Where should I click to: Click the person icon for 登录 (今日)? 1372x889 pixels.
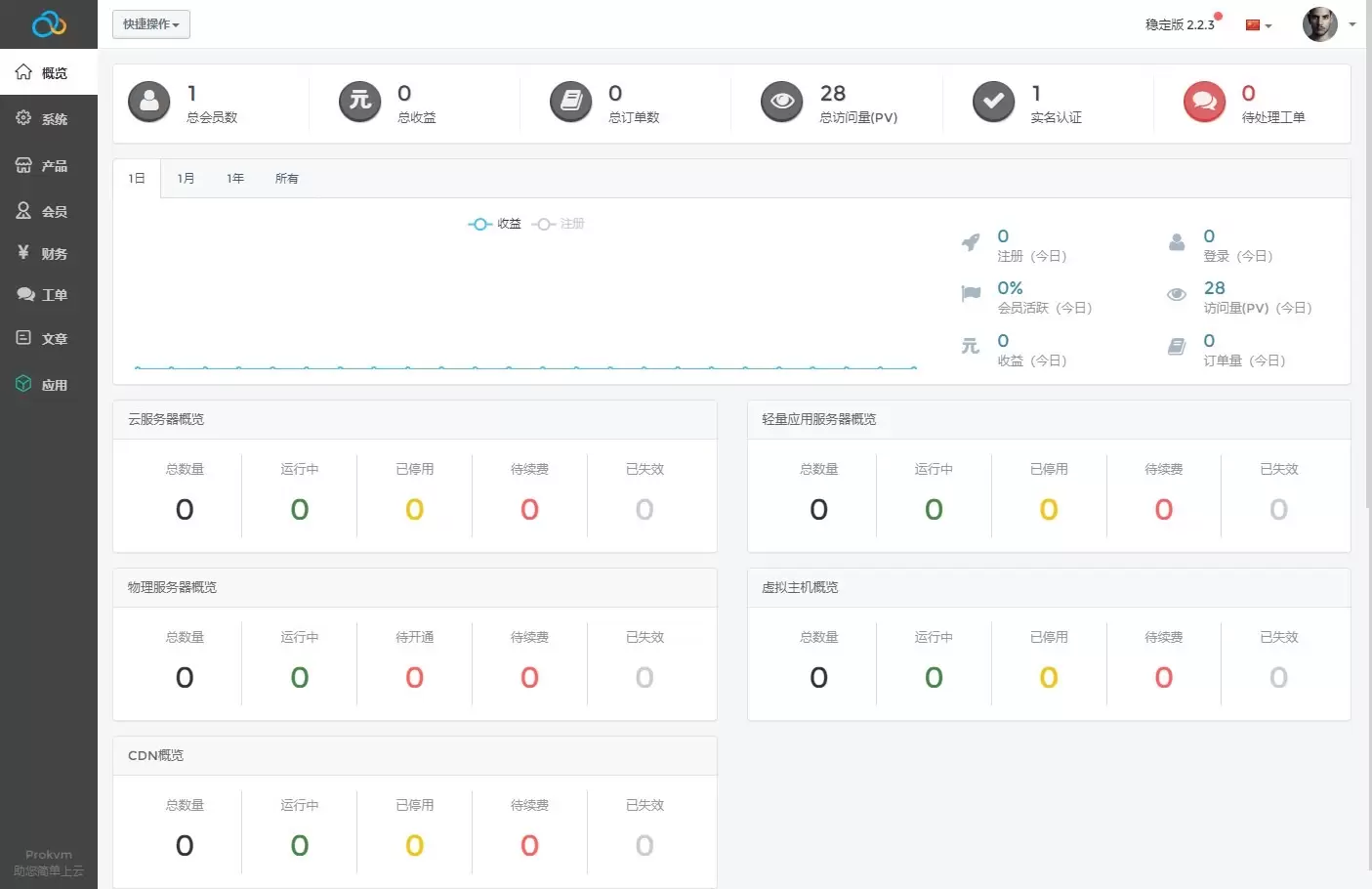click(x=1177, y=242)
